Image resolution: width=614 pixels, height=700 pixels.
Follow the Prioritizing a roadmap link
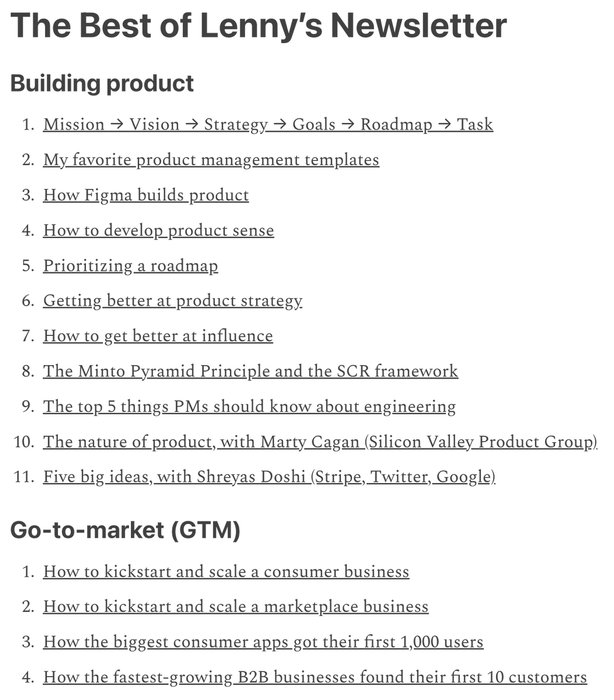130,266
